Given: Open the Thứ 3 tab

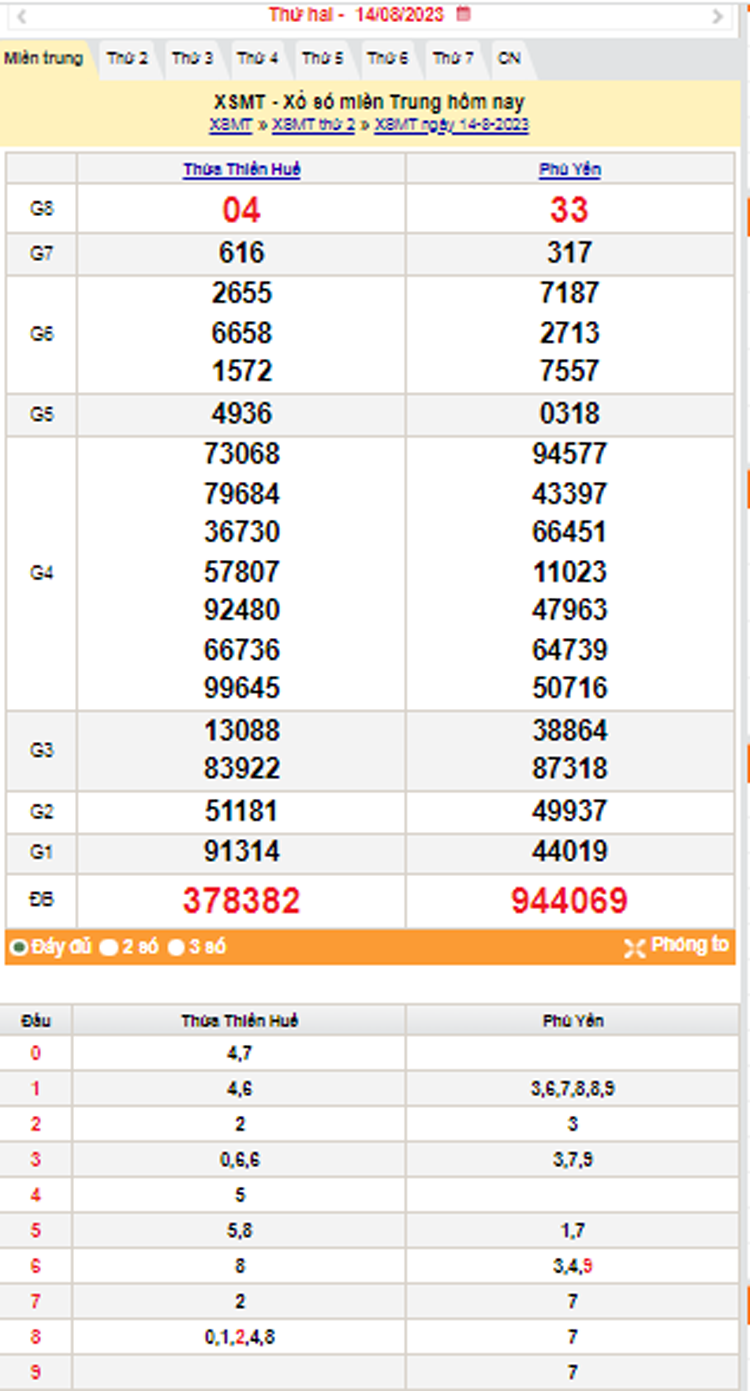Looking at the screenshot, I should coord(192,59).
